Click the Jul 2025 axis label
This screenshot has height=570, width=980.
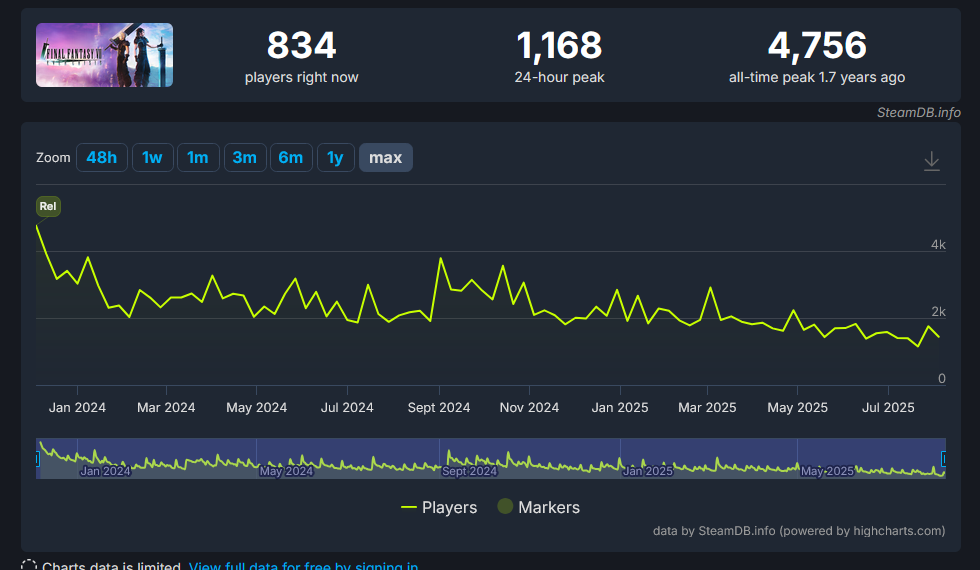click(888, 408)
